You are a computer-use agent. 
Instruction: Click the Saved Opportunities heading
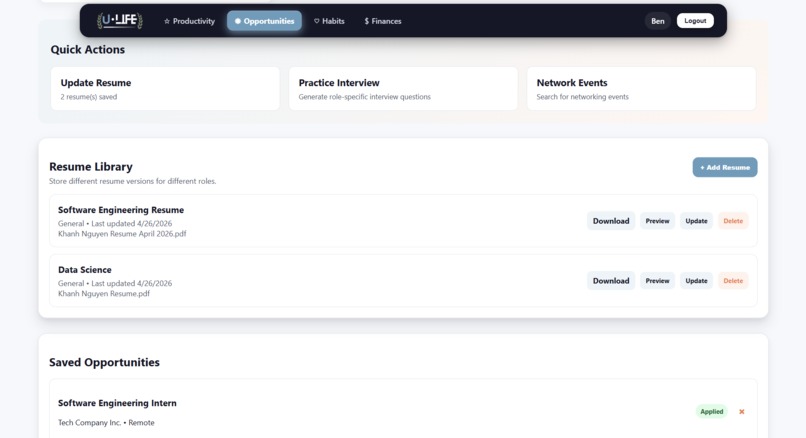[104, 362]
